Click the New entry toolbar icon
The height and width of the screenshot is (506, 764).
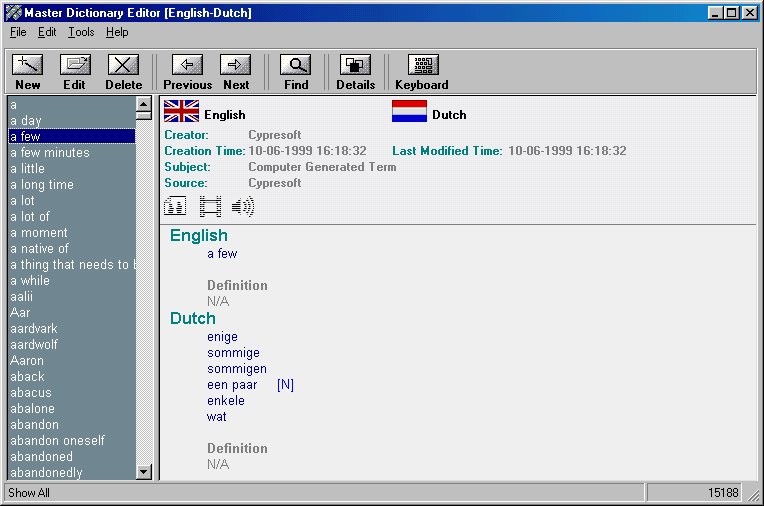pyautogui.click(x=28, y=66)
